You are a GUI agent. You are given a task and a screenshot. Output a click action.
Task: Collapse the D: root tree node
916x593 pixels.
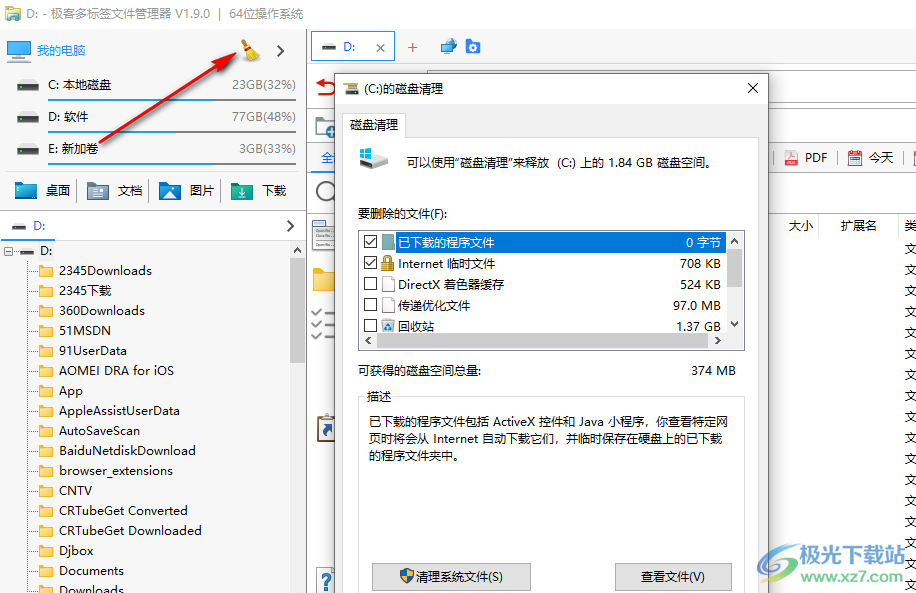click(9, 251)
